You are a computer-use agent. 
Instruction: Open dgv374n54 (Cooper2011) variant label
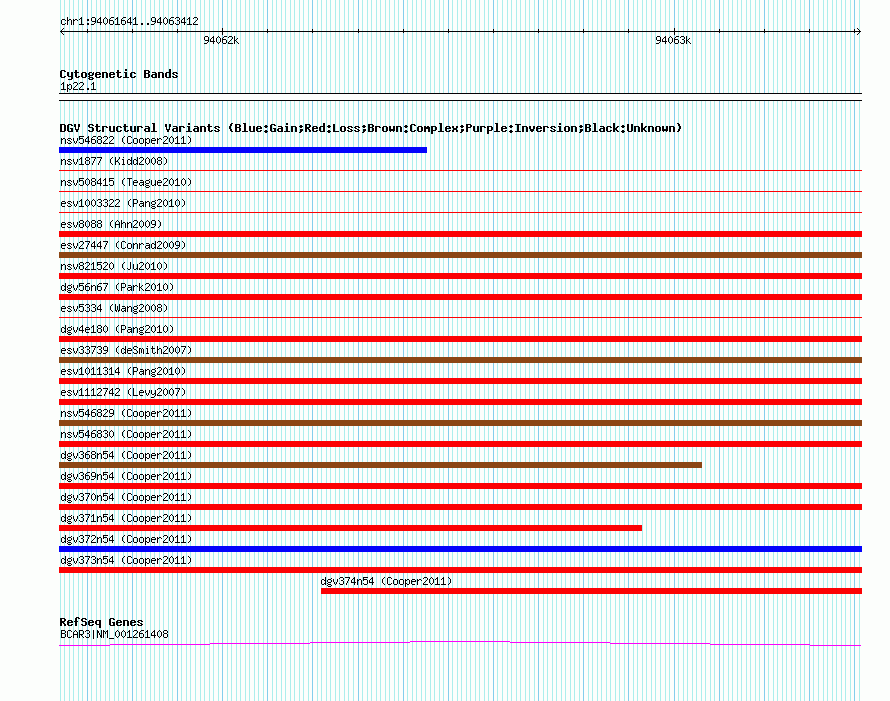(x=386, y=581)
